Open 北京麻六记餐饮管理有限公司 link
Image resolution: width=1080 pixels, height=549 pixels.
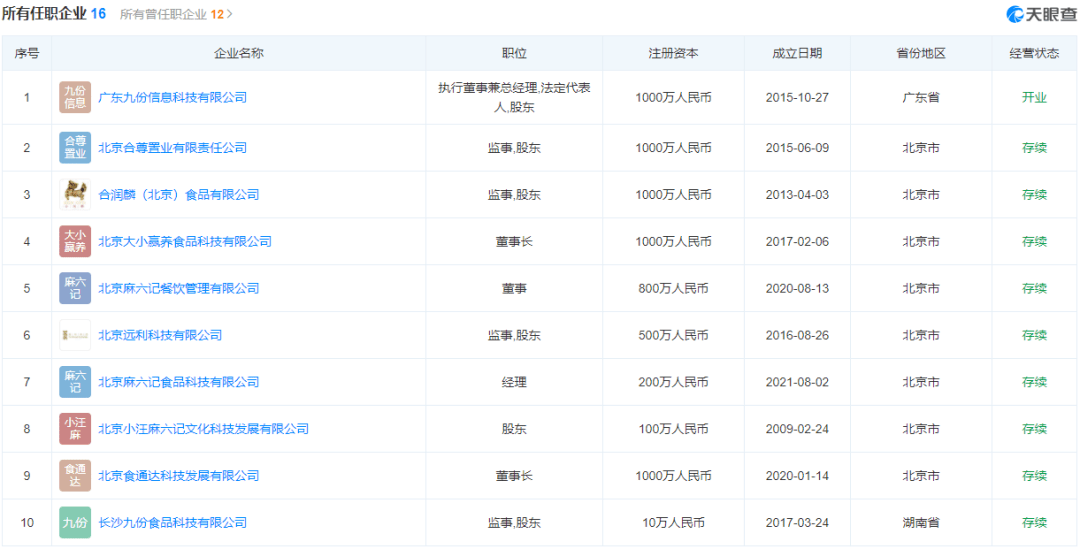(178, 289)
